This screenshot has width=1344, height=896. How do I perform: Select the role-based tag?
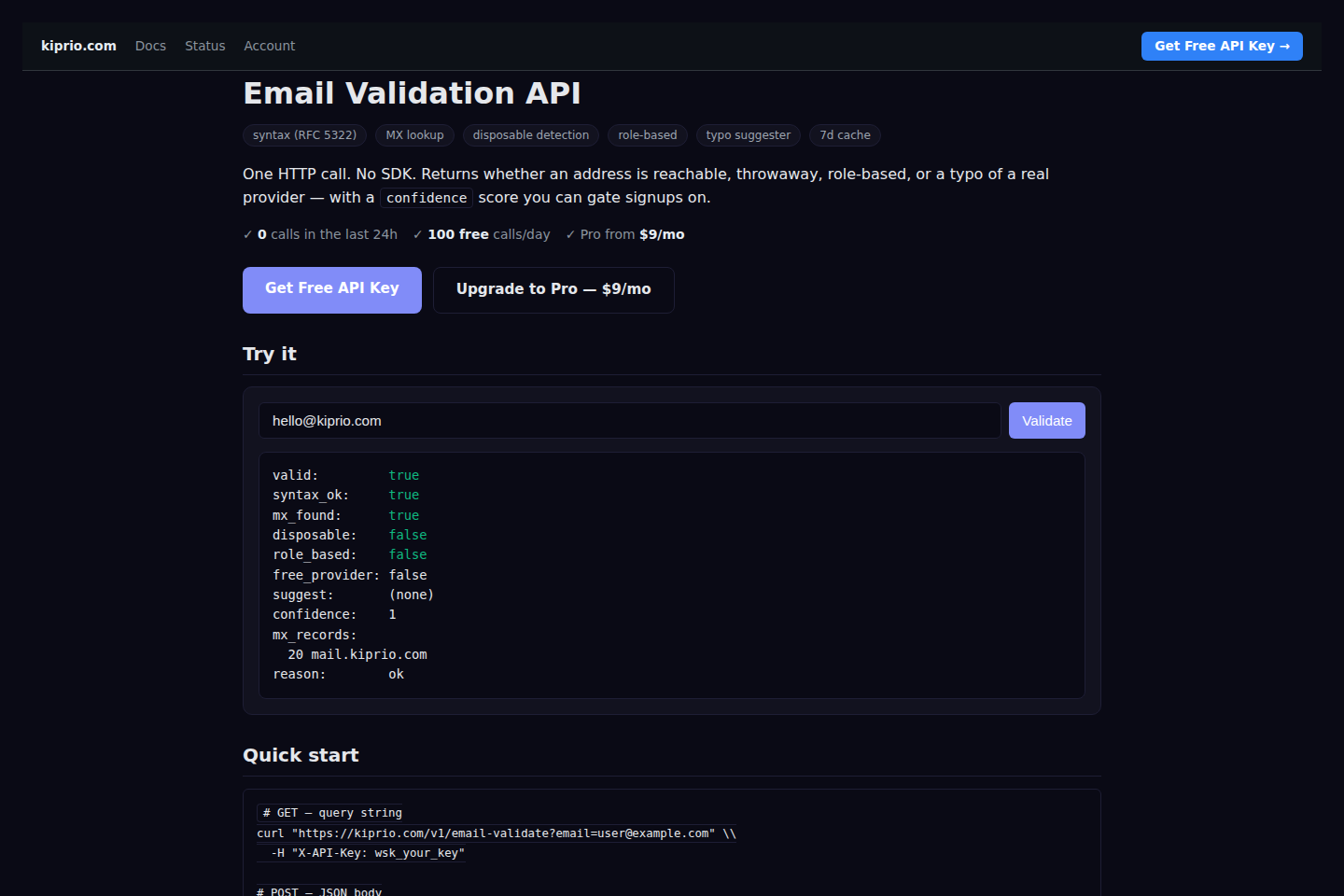(648, 135)
